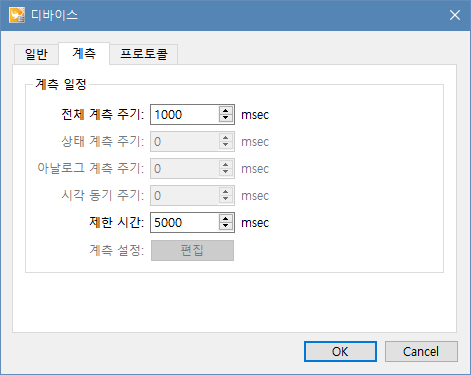Image resolution: width=471 pixels, height=375 pixels.
Task: Click the 편집 button for 계측 설정
Action: pyautogui.click(x=192, y=250)
